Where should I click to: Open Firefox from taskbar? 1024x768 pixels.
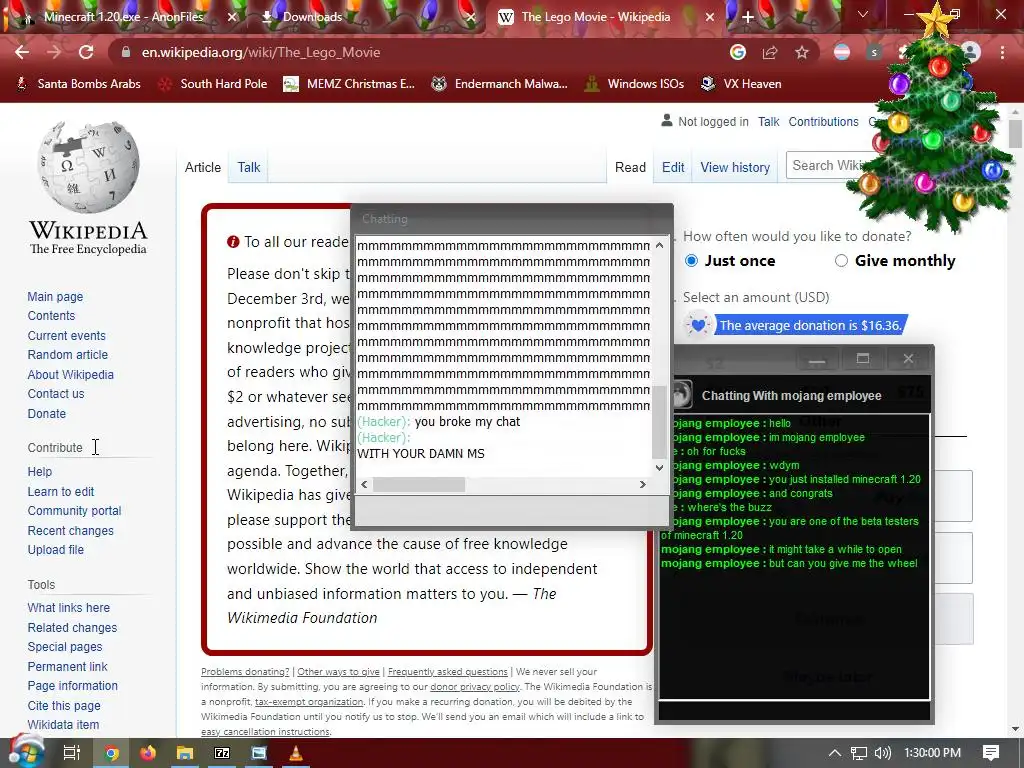[148, 753]
